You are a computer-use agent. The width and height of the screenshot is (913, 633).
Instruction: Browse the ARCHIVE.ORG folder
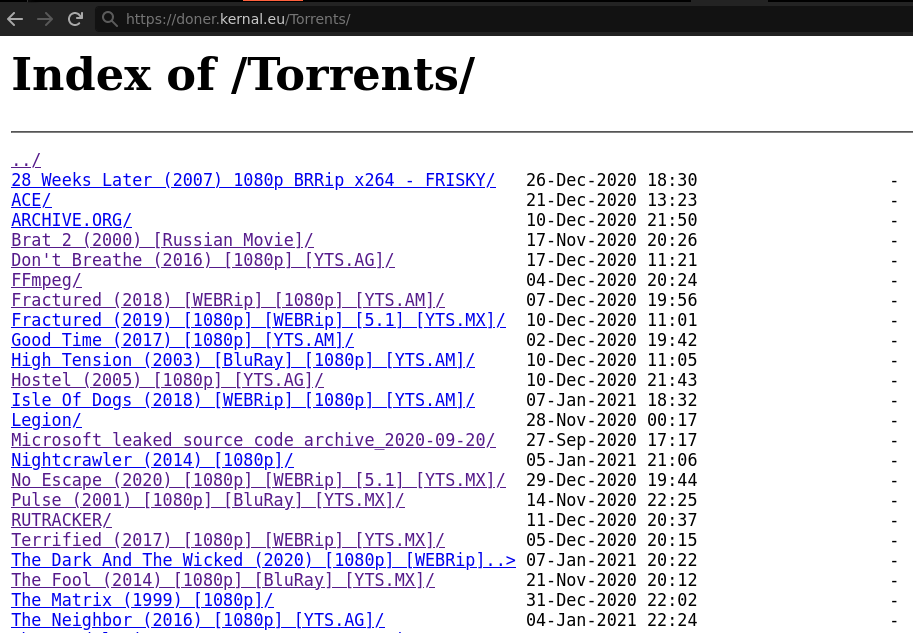coord(71,220)
